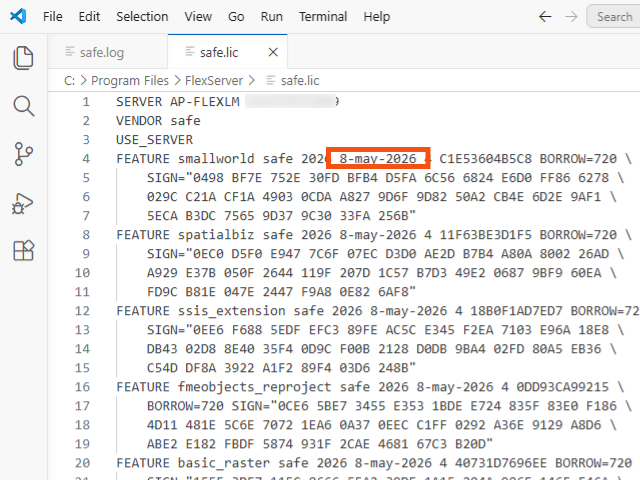The height and width of the screenshot is (480, 640).
Task: Click the file icon on safe.log tab
Action: click(x=70, y=51)
